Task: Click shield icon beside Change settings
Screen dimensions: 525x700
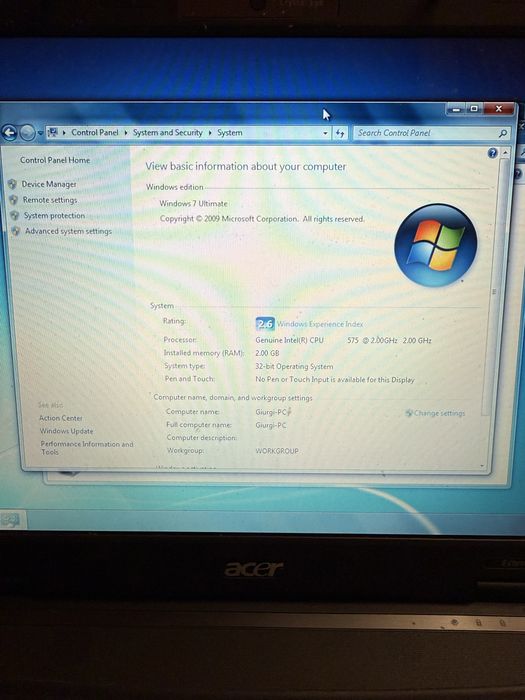Action: pos(408,413)
